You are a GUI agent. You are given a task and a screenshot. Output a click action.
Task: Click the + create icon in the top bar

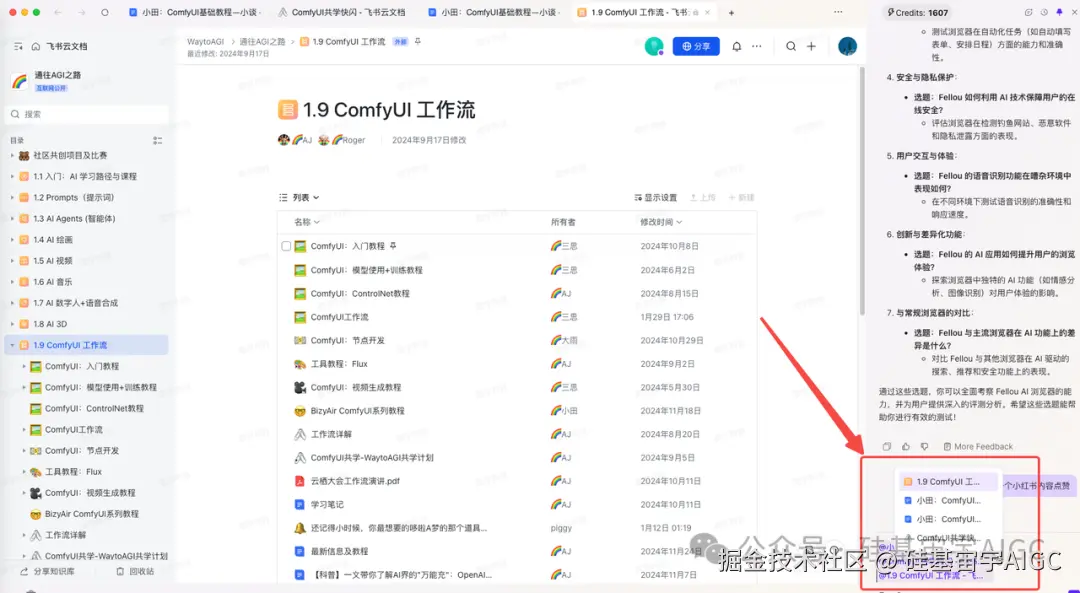click(811, 46)
